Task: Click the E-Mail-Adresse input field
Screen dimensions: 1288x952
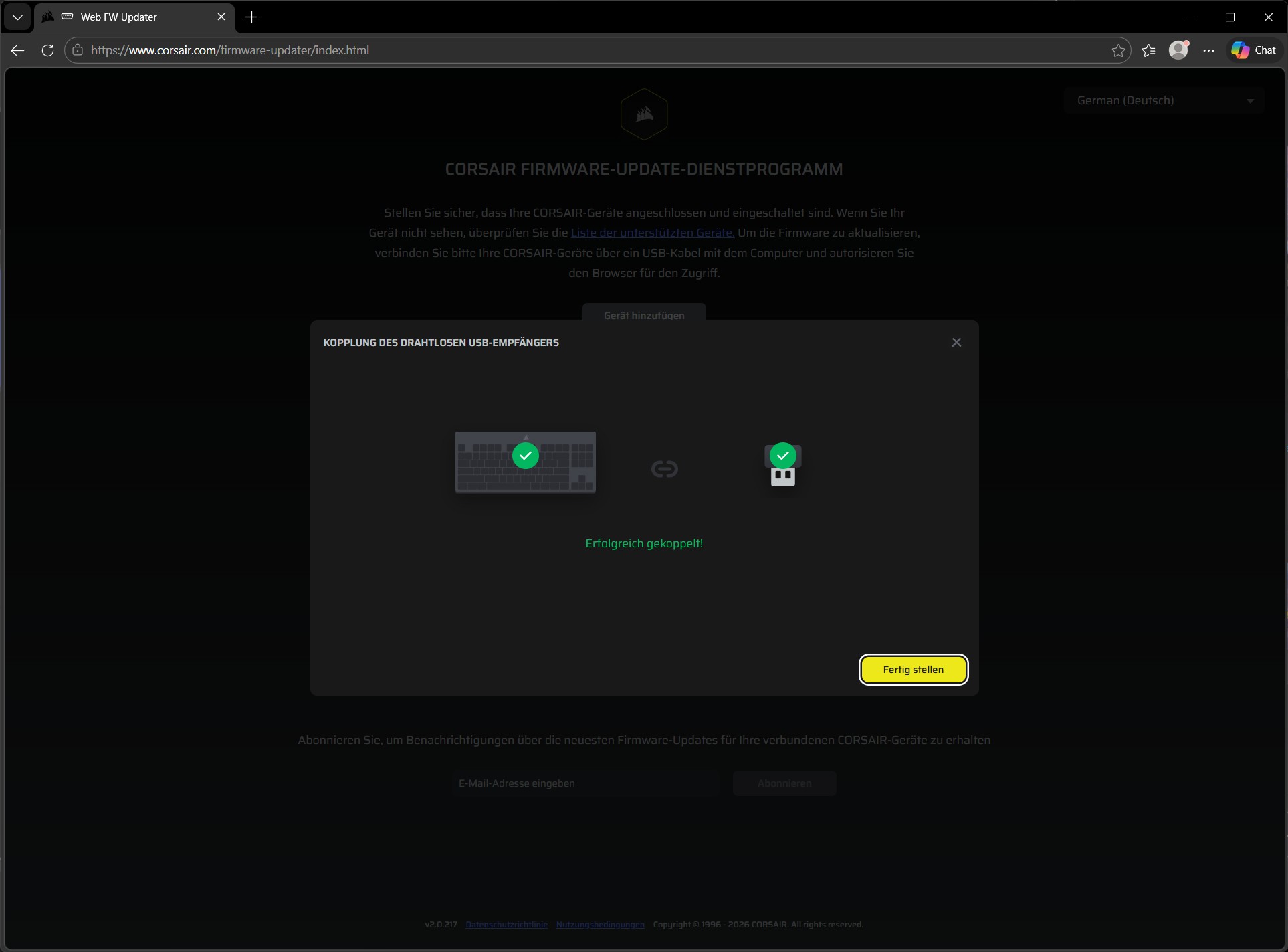Action: (585, 783)
